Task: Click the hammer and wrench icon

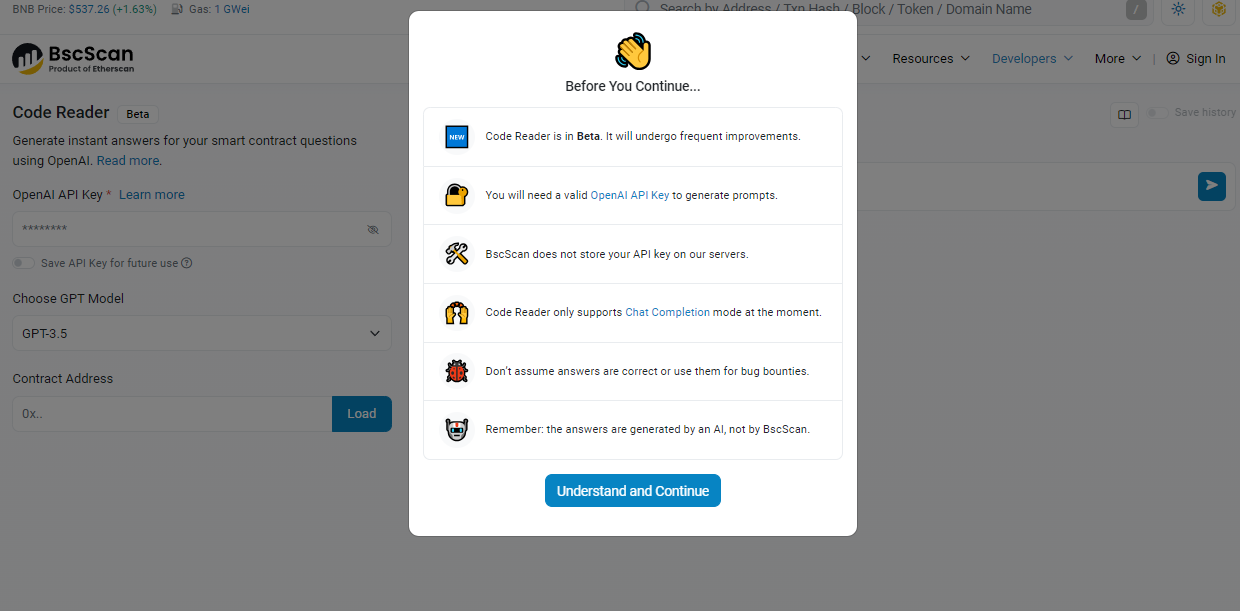Action: tap(457, 254)
